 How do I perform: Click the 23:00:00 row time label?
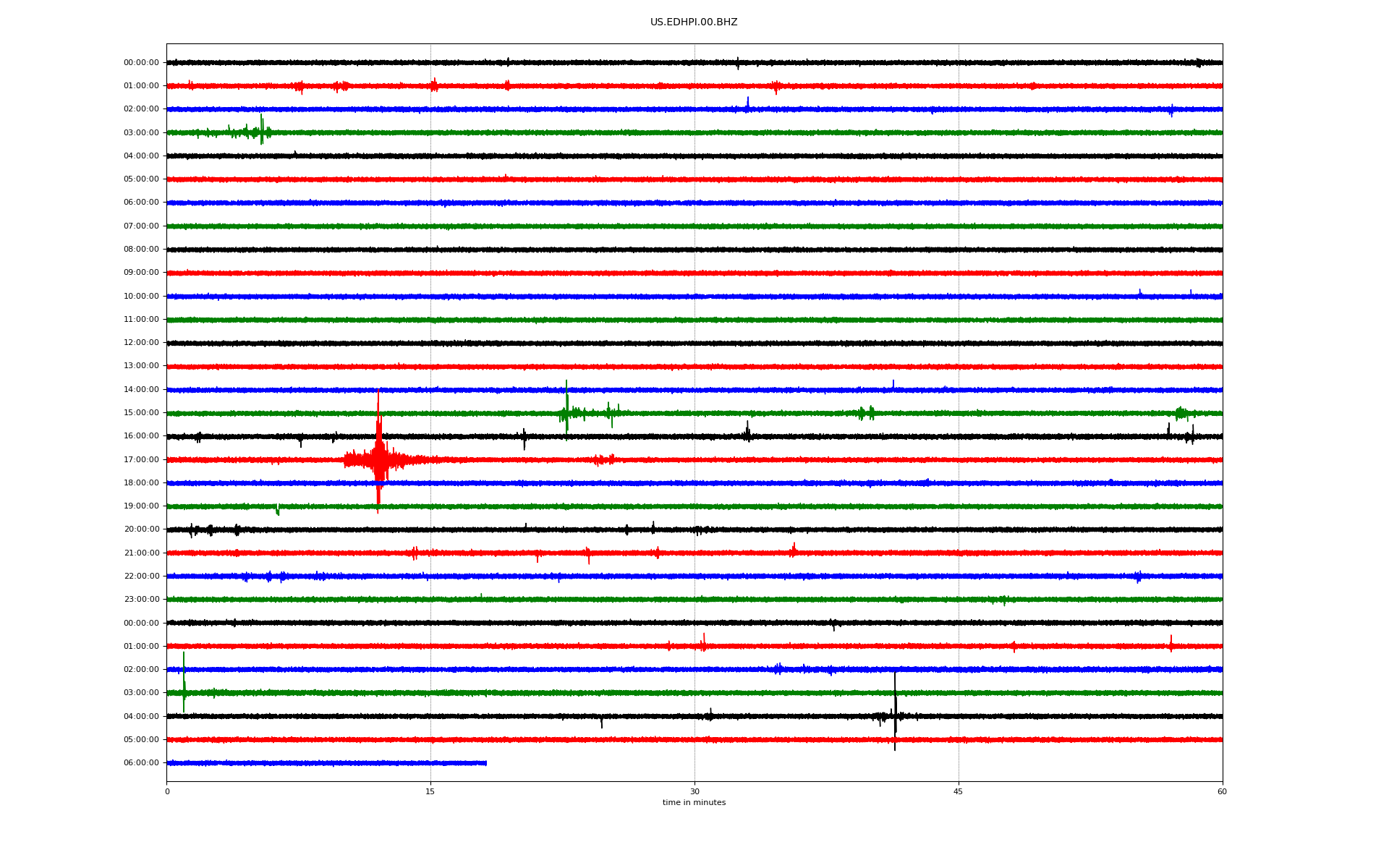(x=141, y=600)
